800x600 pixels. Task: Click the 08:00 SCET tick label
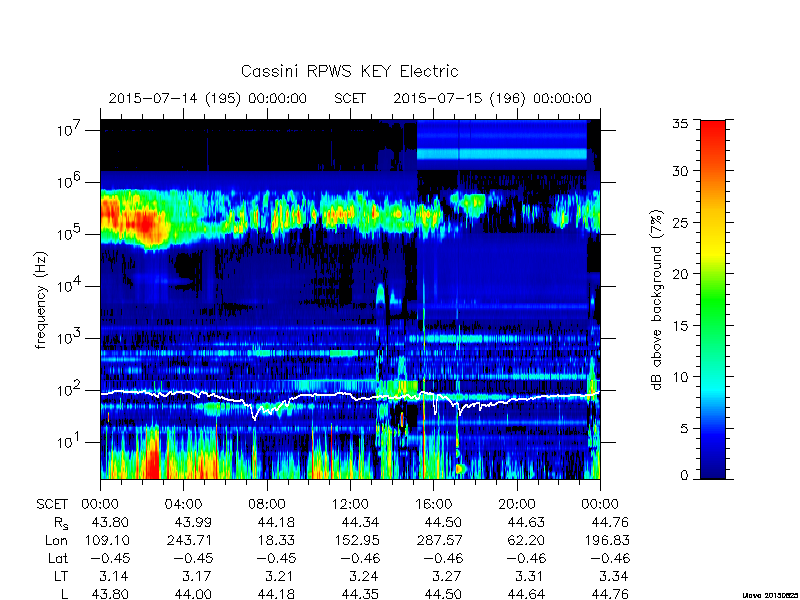[267, 505]
